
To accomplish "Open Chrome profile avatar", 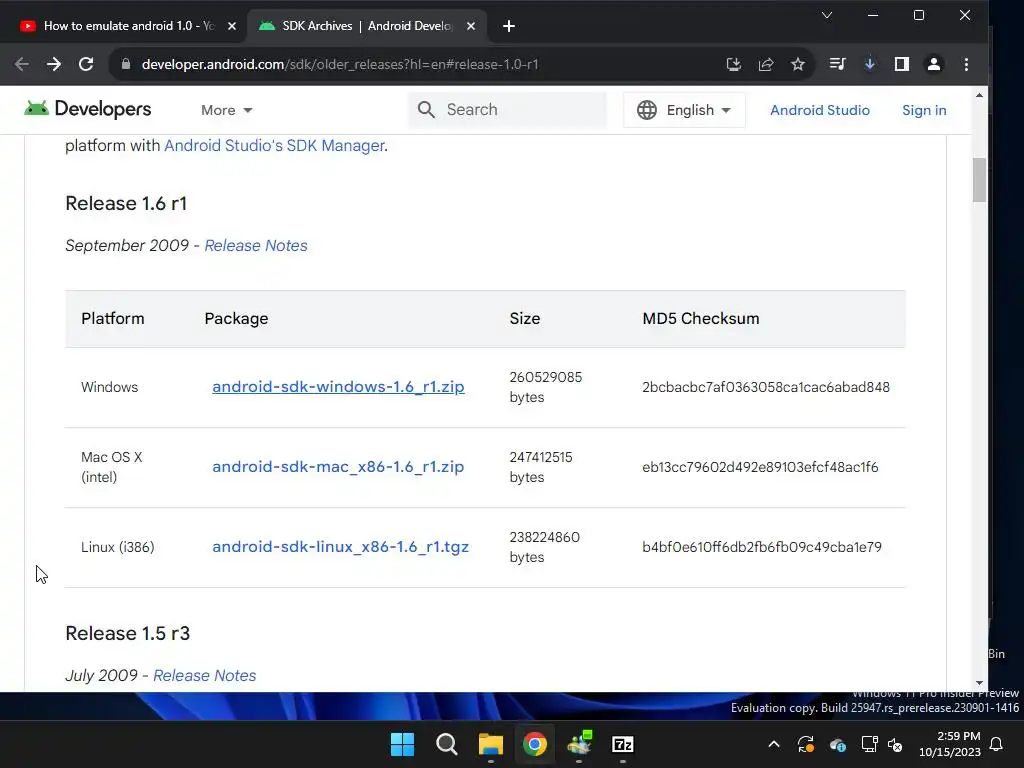I will pos(934,64).
